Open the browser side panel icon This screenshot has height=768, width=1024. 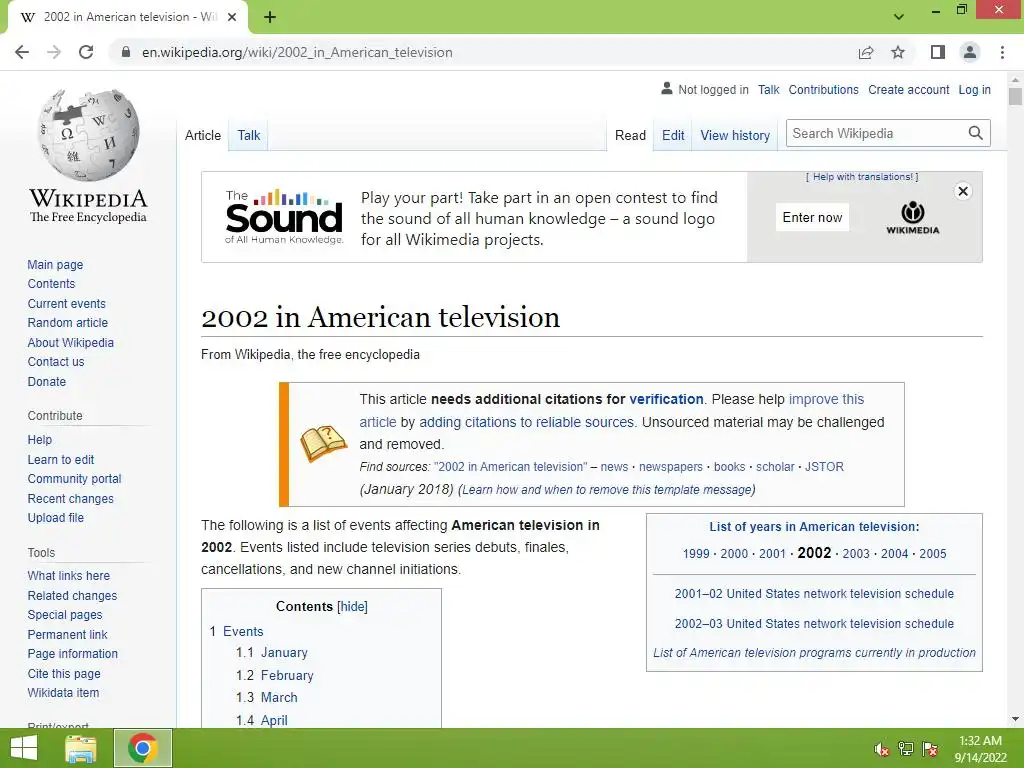tap(938, 52)
